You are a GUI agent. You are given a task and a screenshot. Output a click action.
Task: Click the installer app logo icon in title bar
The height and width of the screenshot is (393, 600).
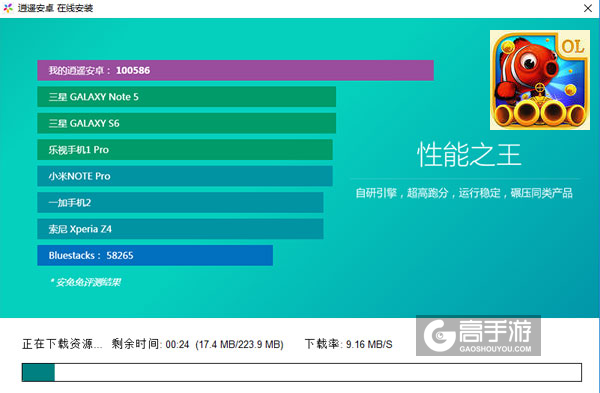(x=8, y=8)
